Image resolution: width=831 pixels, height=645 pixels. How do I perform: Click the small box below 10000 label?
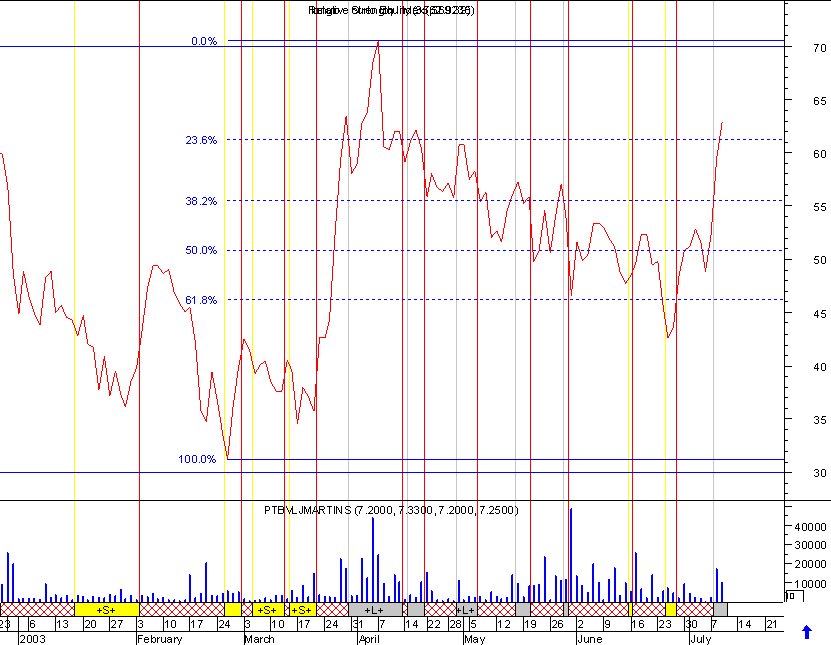pyautogui.click(x=794, y=597)
